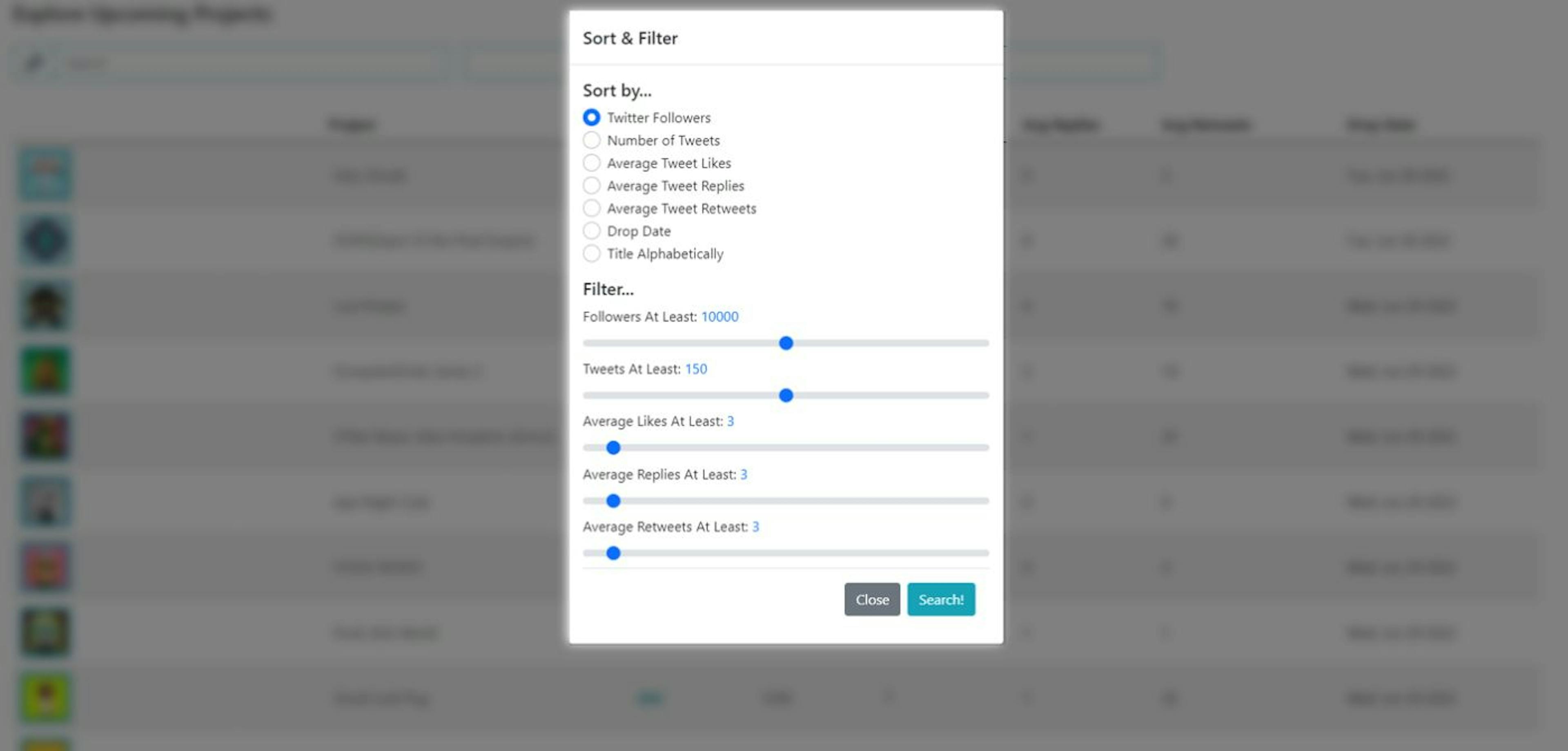Click the blue tweets value 150

tap(695, 369)
